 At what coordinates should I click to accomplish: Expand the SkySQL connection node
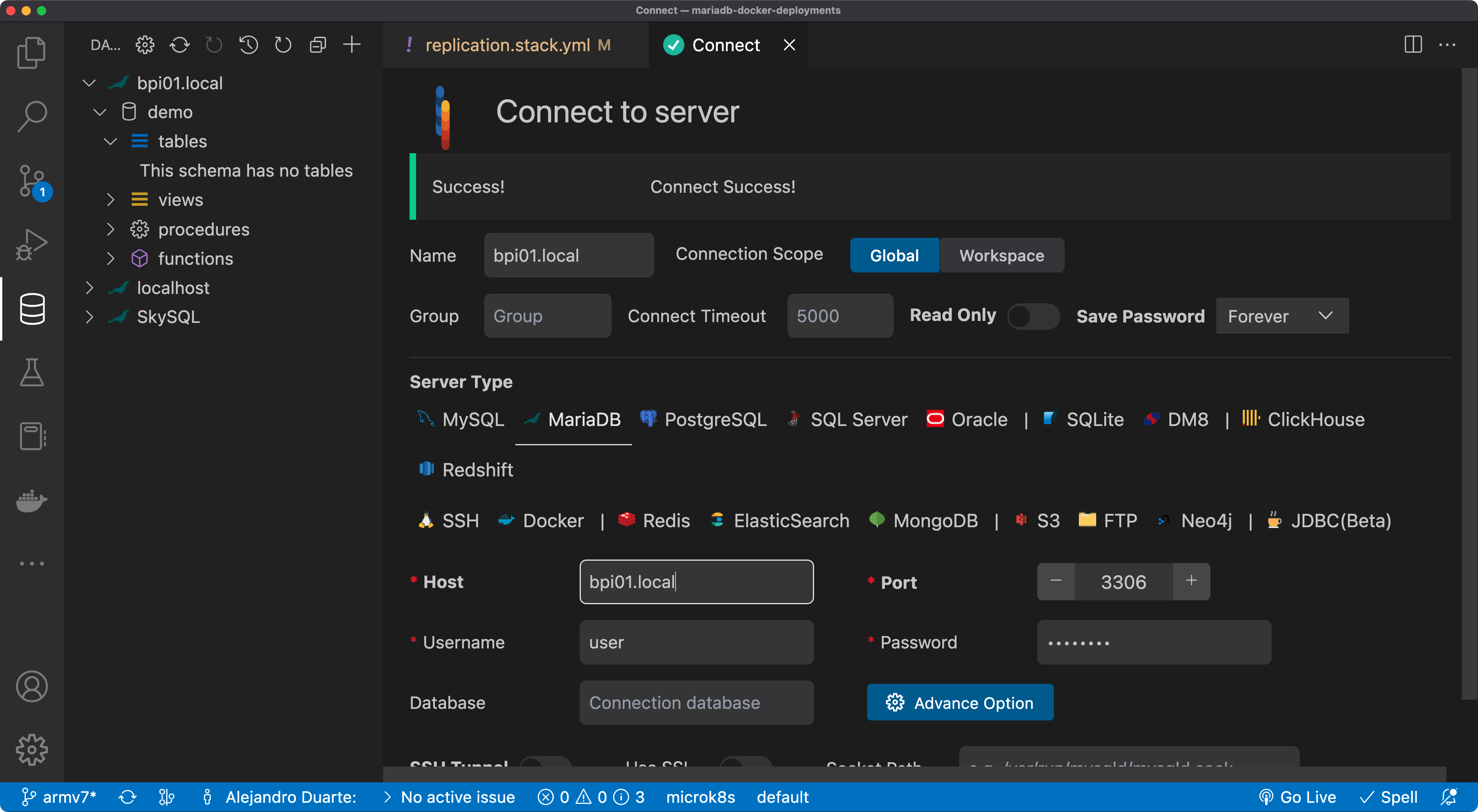(x=90, y=317)
